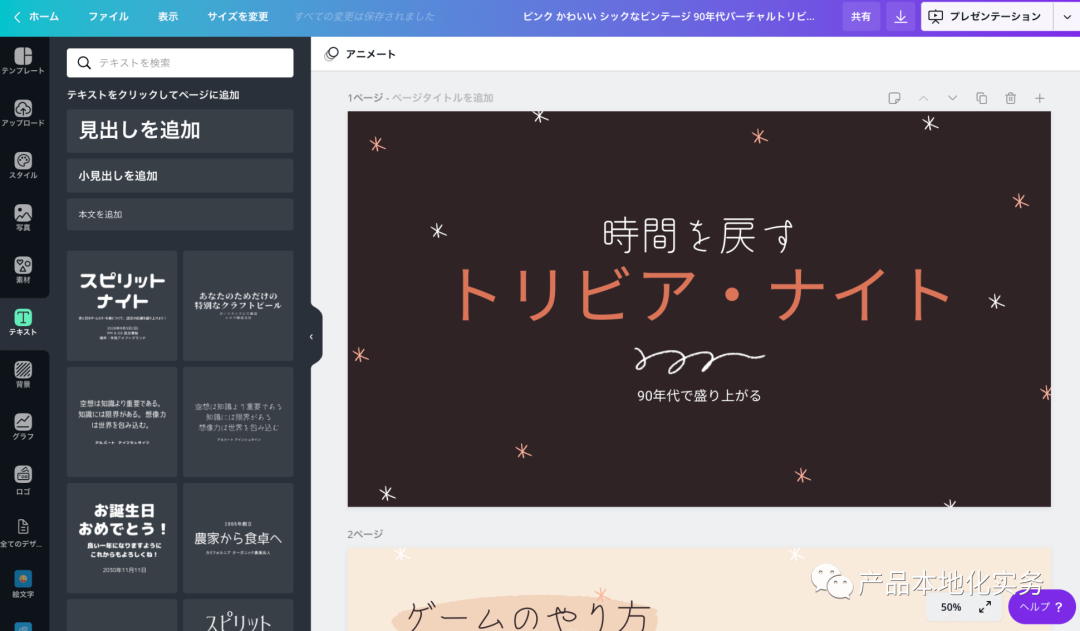Open the アップロード upload panel

[23, 113]
